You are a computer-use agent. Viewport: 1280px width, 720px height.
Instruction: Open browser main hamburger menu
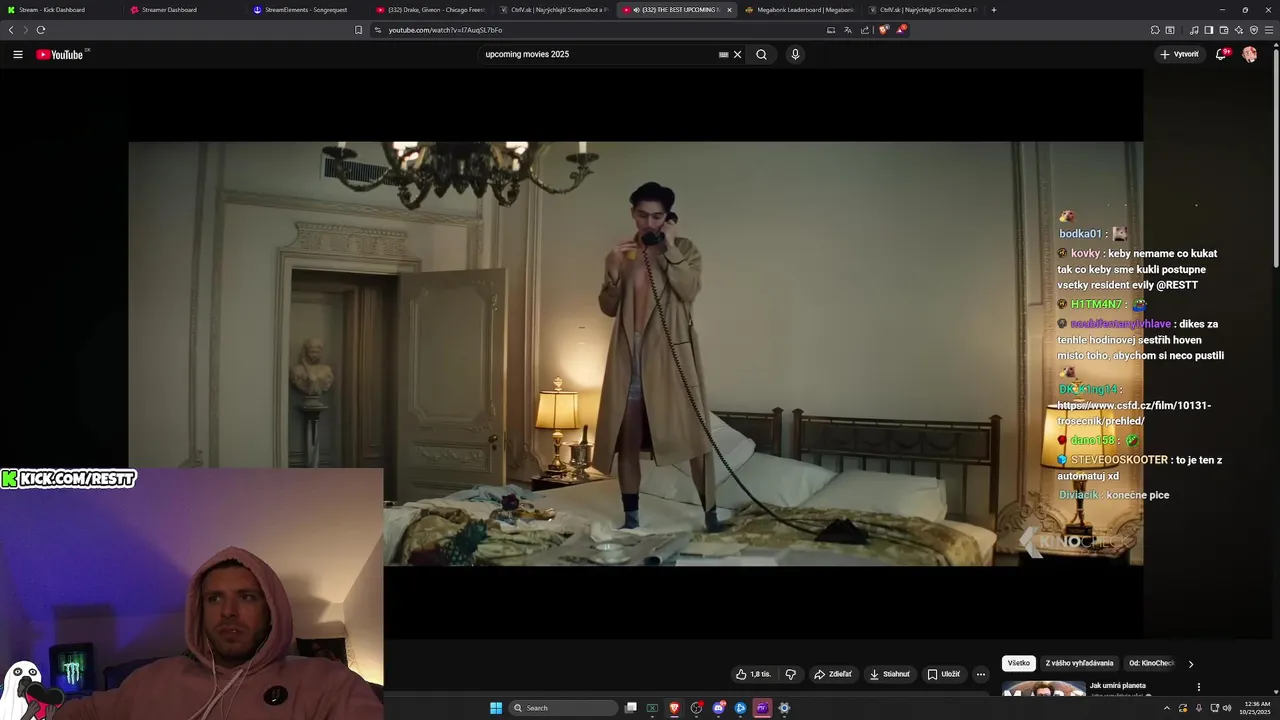pos(1269,30)
